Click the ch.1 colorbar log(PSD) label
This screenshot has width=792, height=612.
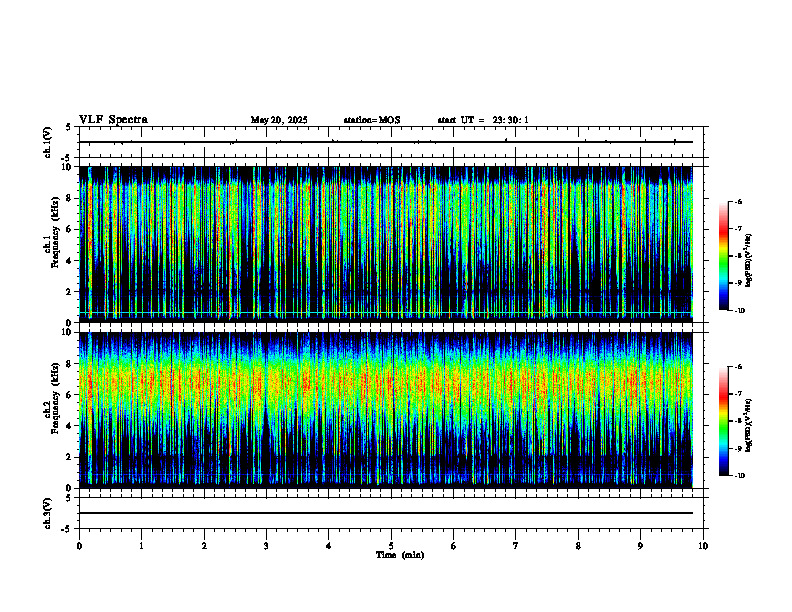pyautogui.click(x=748, y=261)
